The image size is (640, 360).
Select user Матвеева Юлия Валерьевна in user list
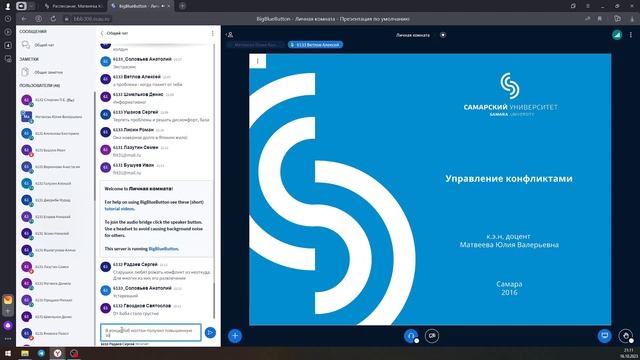(x=55, y=117)
